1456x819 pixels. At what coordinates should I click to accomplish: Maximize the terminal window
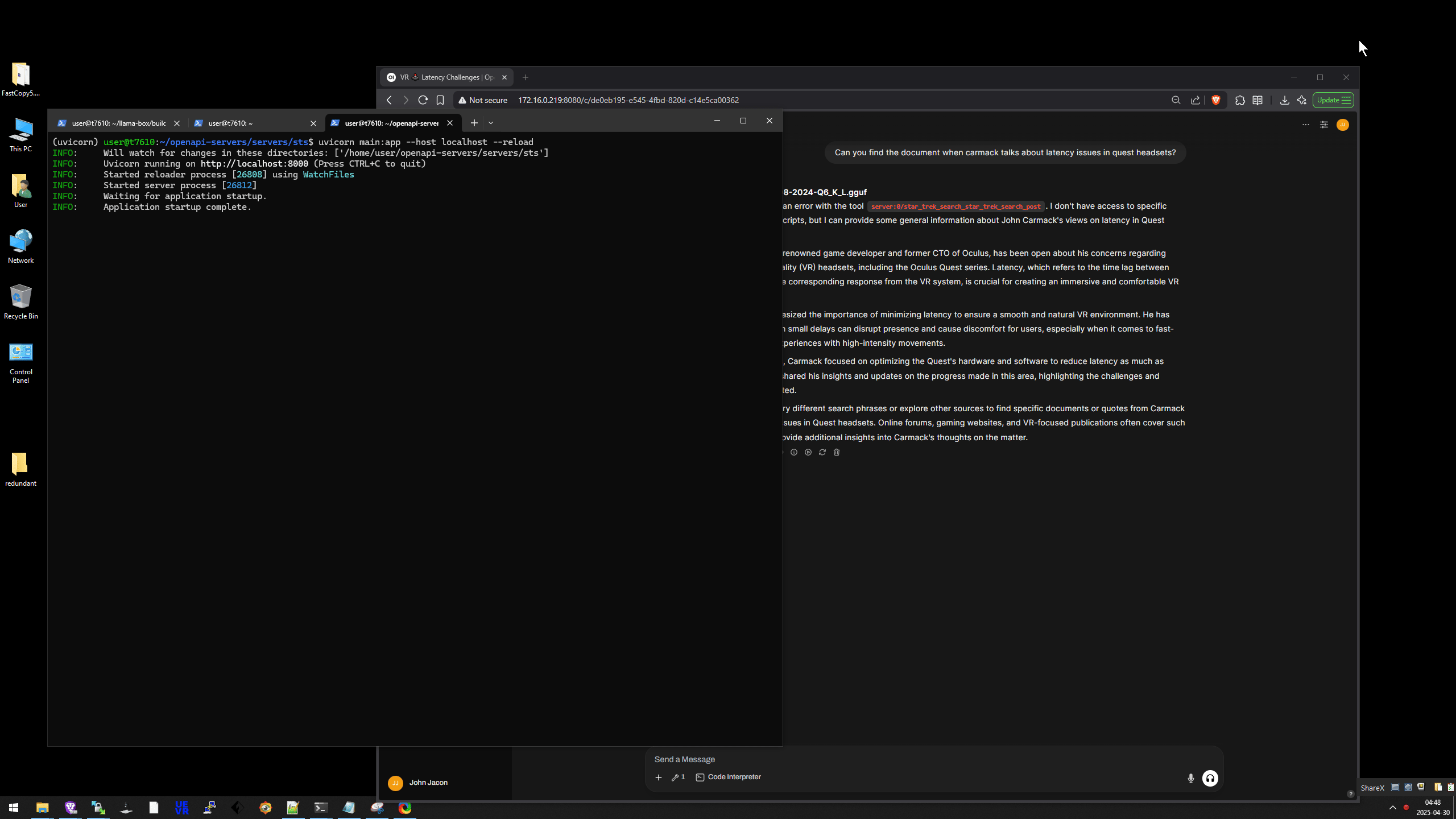click(x=743, y=121)
